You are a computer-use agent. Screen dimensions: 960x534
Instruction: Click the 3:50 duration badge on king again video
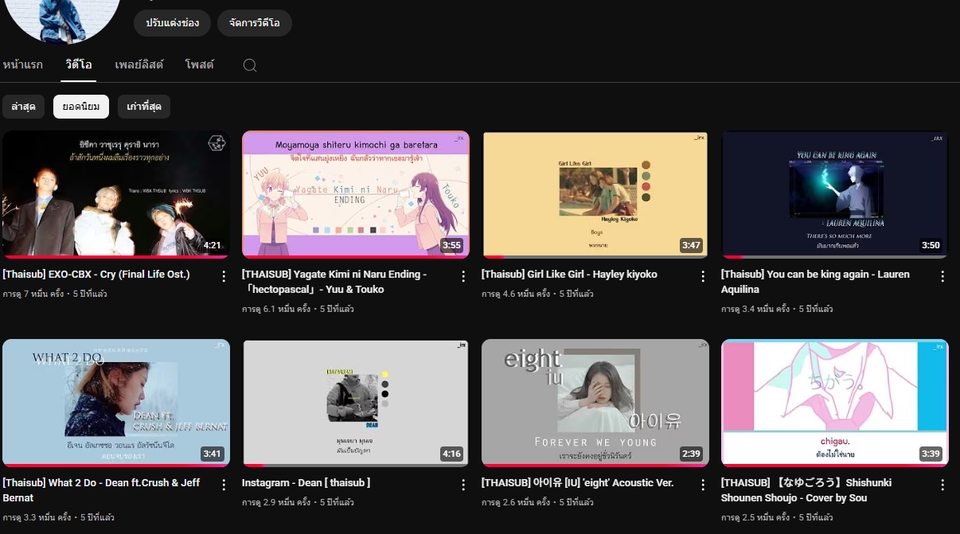pyautogui.click(x=931, y=245)
